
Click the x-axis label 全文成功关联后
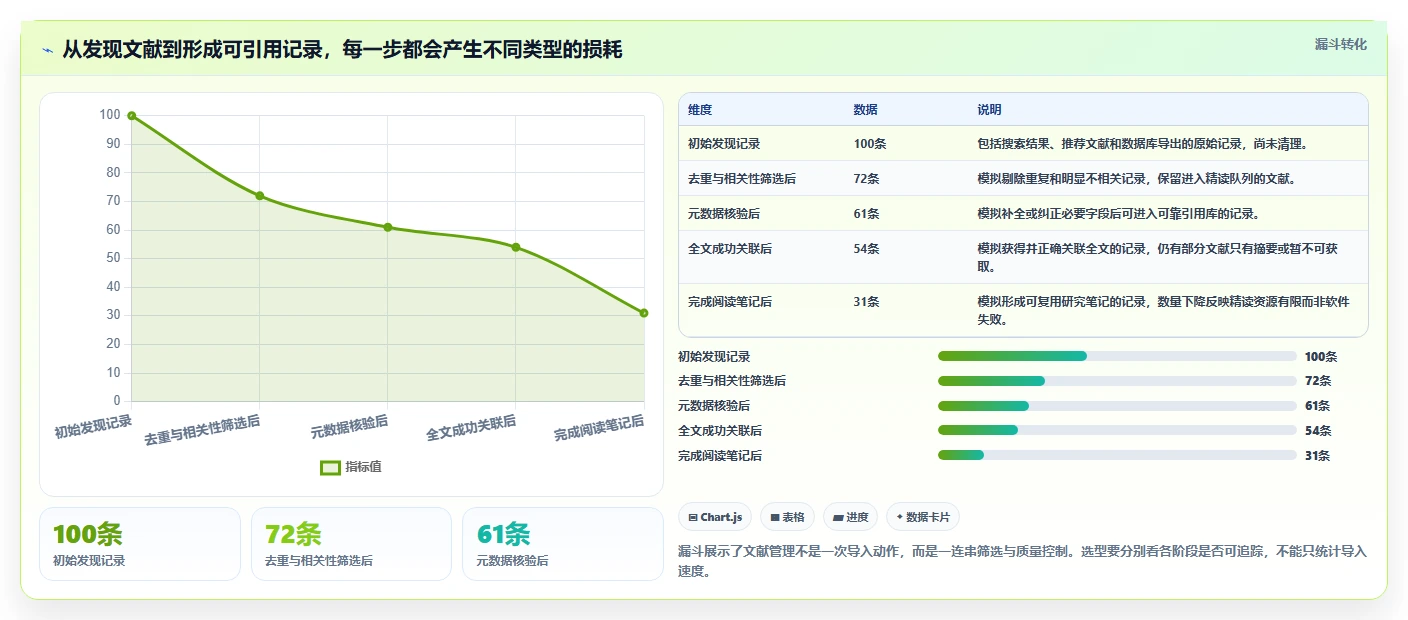coord(471,428)
